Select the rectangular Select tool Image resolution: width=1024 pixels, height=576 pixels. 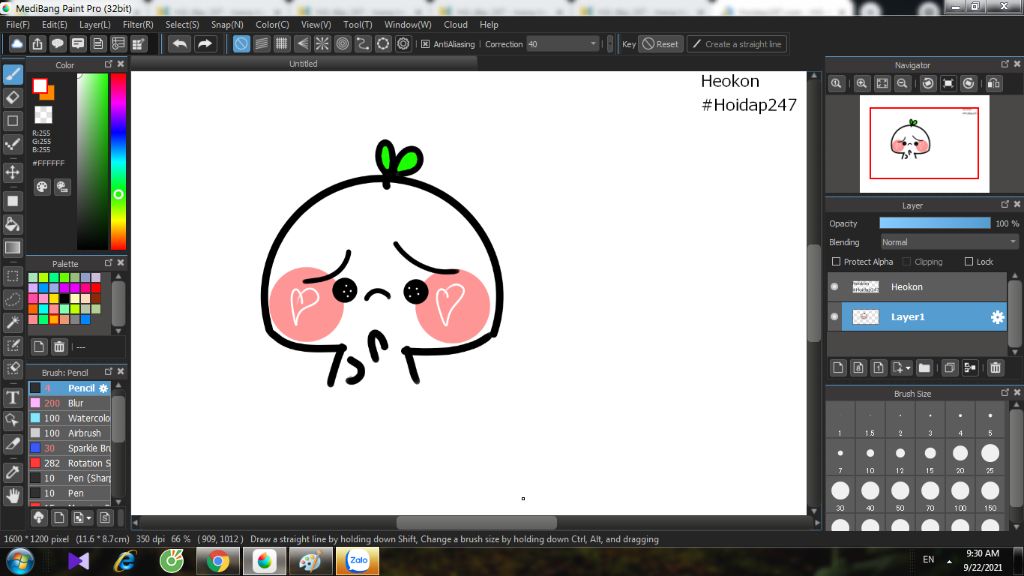(12, 276)
